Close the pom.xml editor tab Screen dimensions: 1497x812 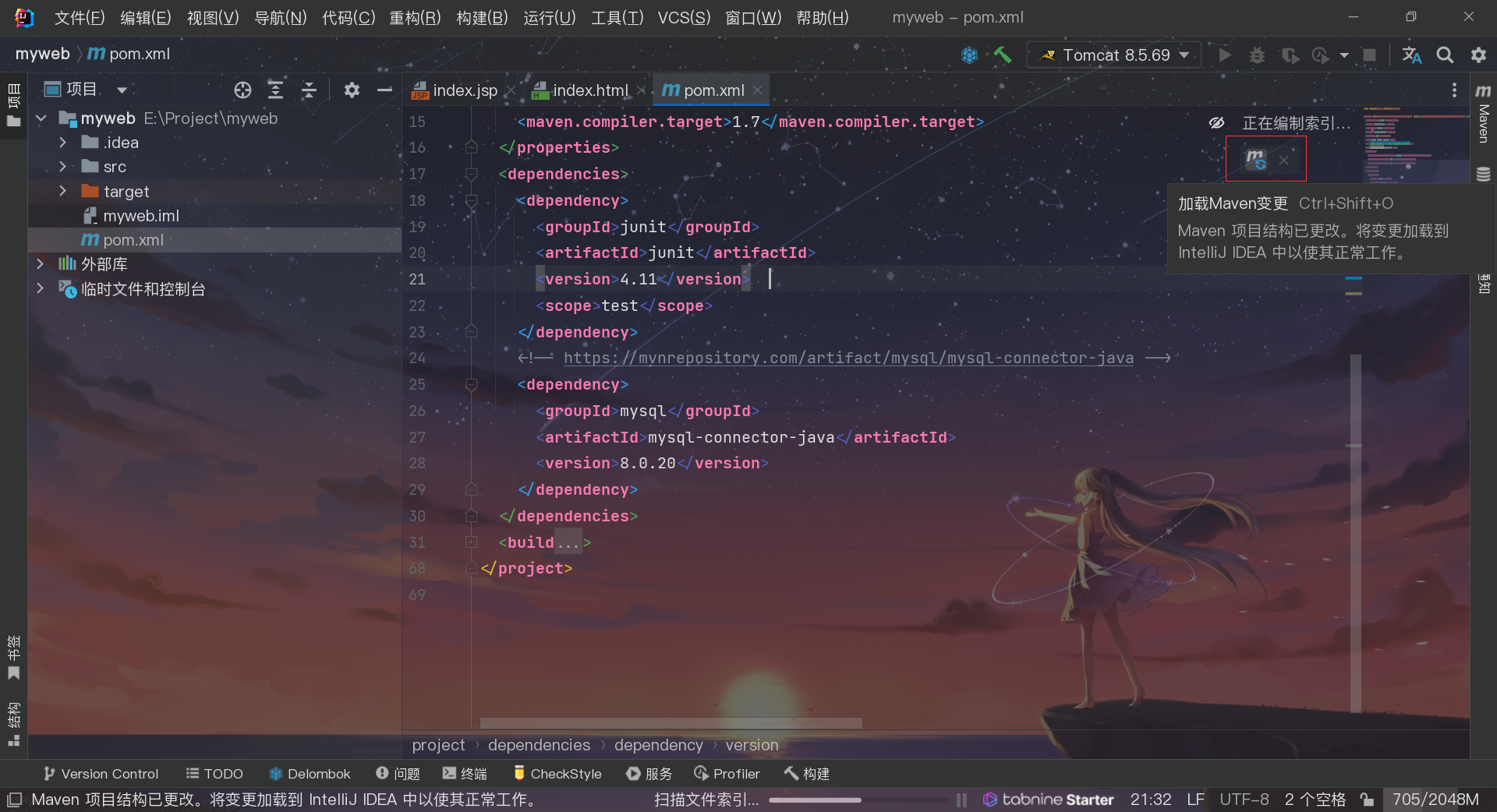click(x=757, y=90)
